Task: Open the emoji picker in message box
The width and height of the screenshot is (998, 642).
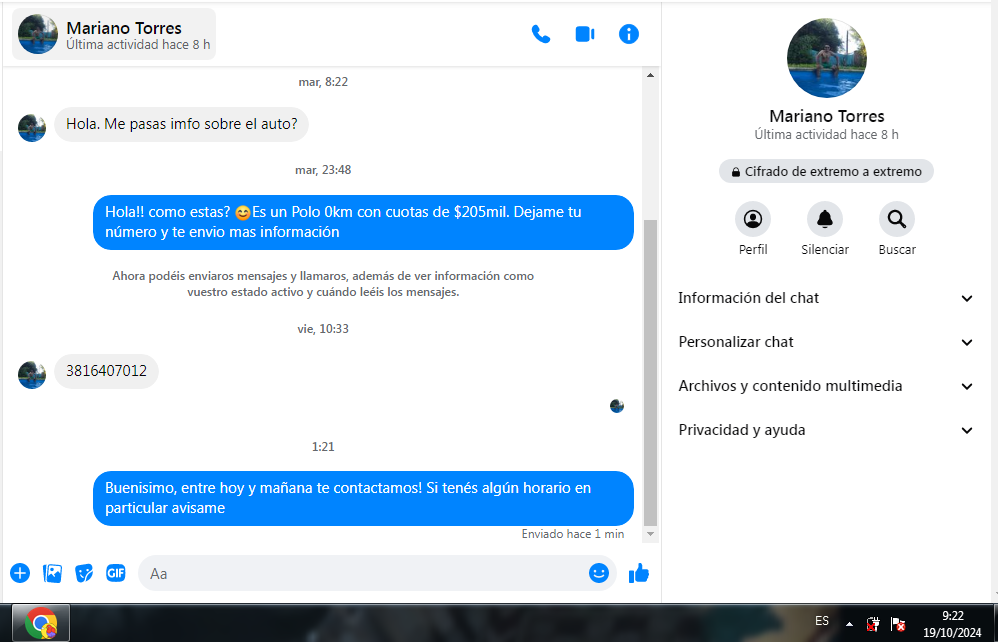Action: tap(599, 573)
